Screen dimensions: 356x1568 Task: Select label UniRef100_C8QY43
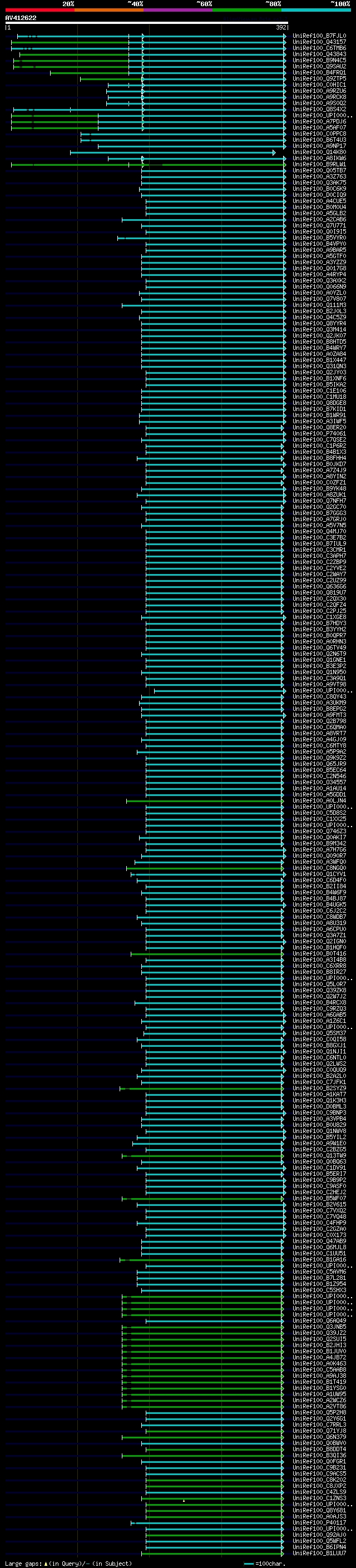[319, 697]
